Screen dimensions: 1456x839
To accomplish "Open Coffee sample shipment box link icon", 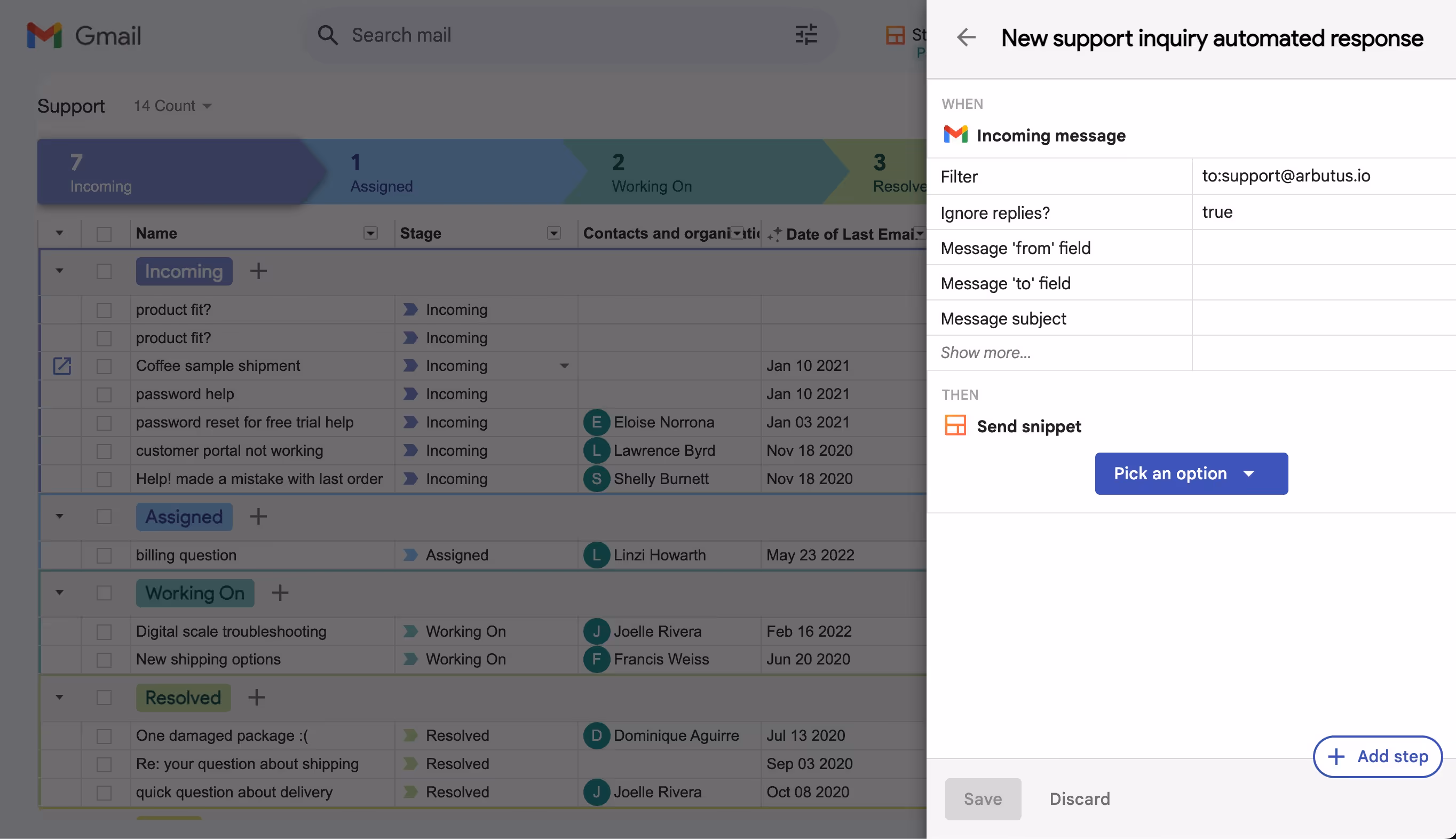I will 62,366.
